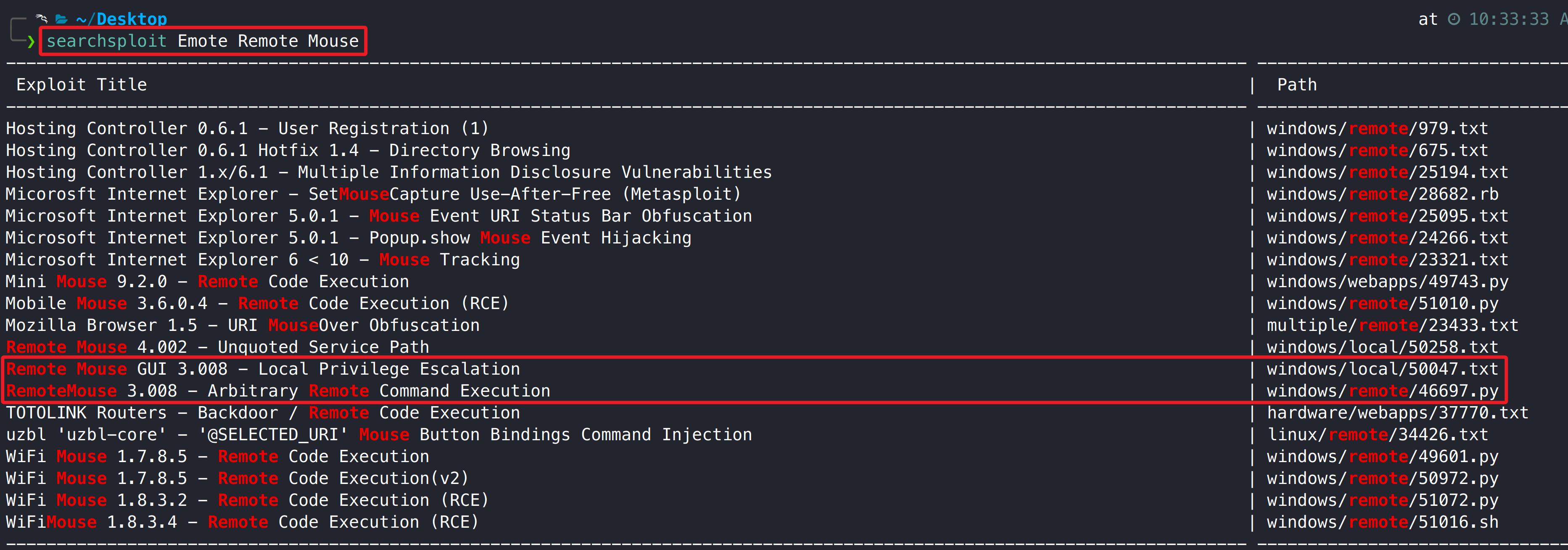Select the TOTOLINK Routers Backdoor entry
The image size is (1568, 550).
click(x=263, y=413)
